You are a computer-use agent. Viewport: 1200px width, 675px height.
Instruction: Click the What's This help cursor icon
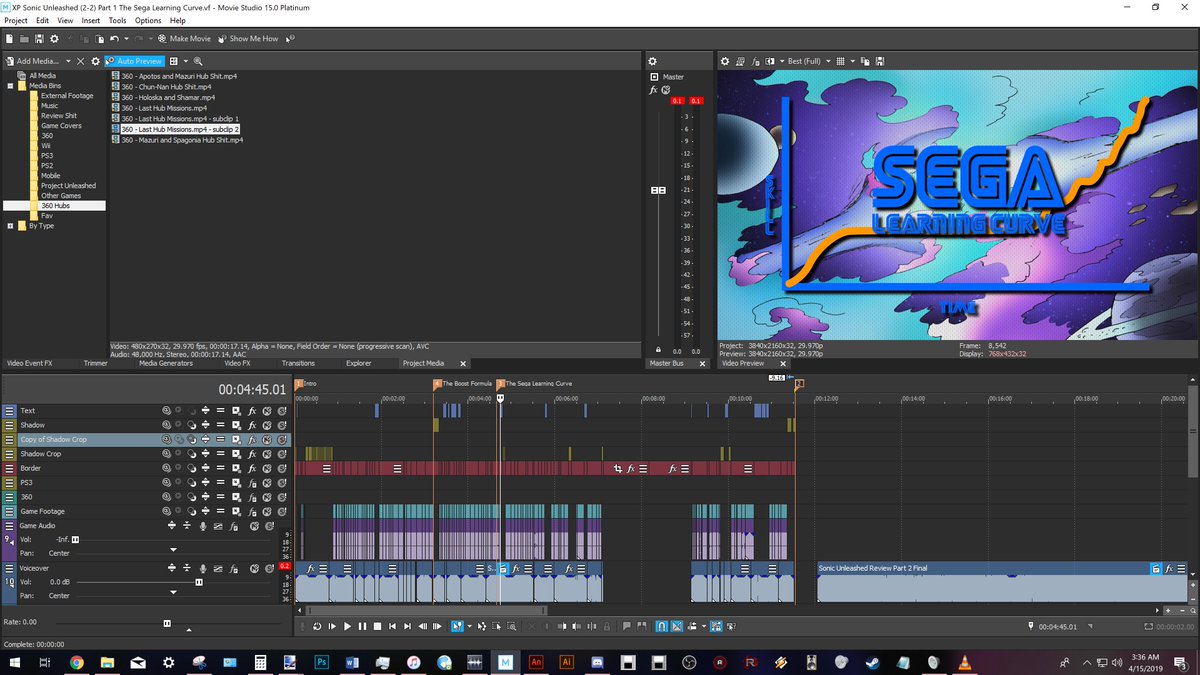(290, 39)
